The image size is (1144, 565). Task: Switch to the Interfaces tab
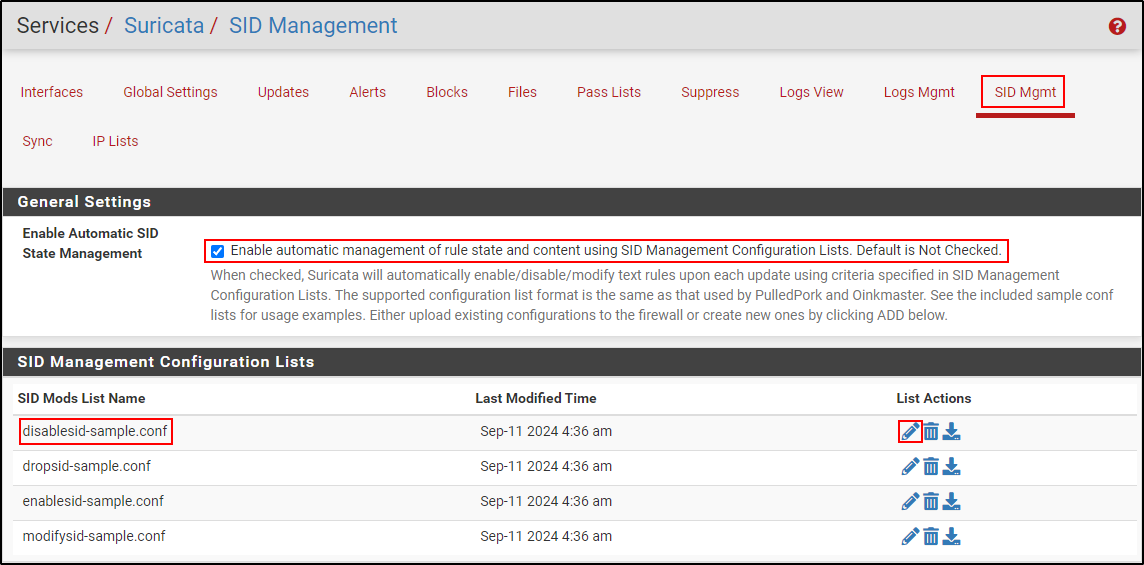point(52,93)
